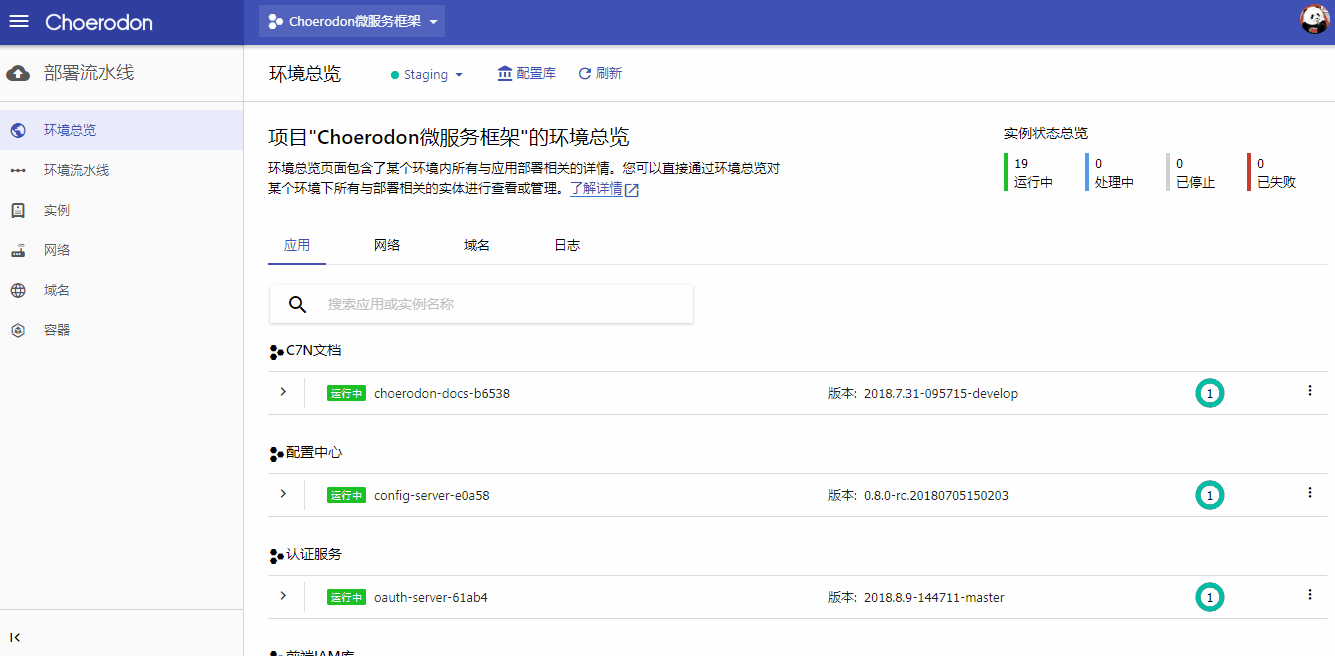Click the 部署流水线 sidebar title

pos(89,73)
